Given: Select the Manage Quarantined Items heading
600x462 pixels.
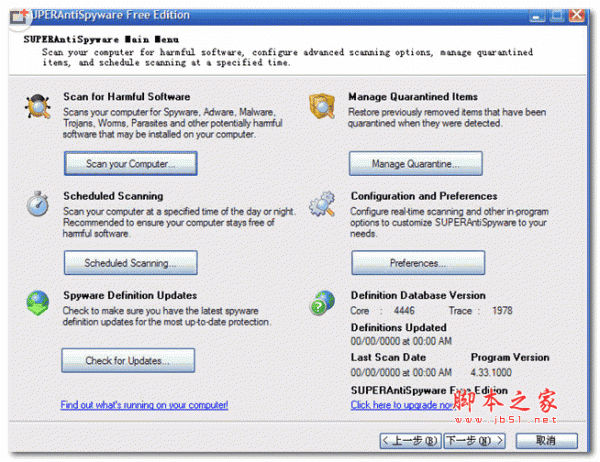Looking at the screenshot, I should point(413,97).
